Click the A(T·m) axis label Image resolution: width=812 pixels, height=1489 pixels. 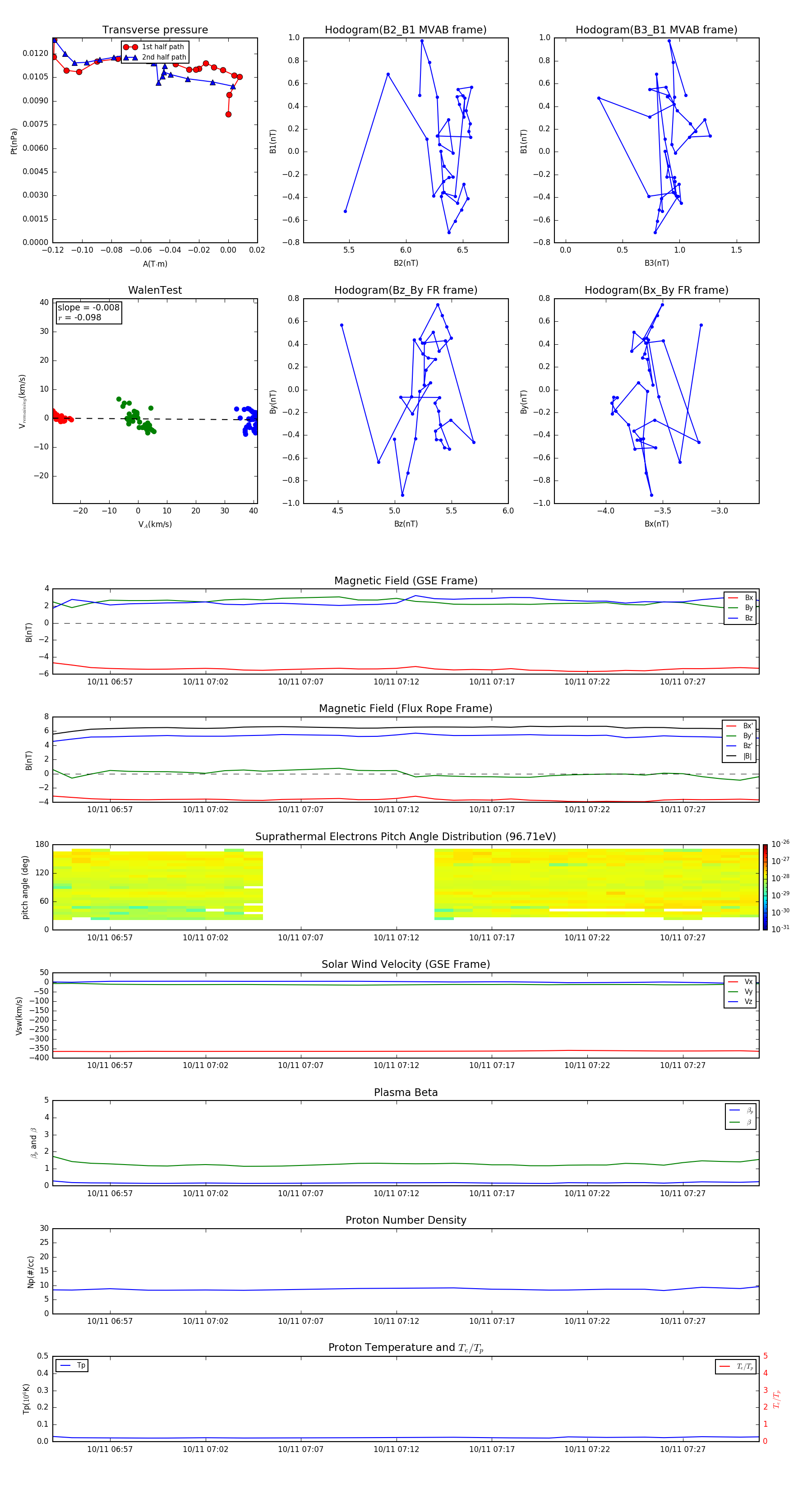(155, 264)
